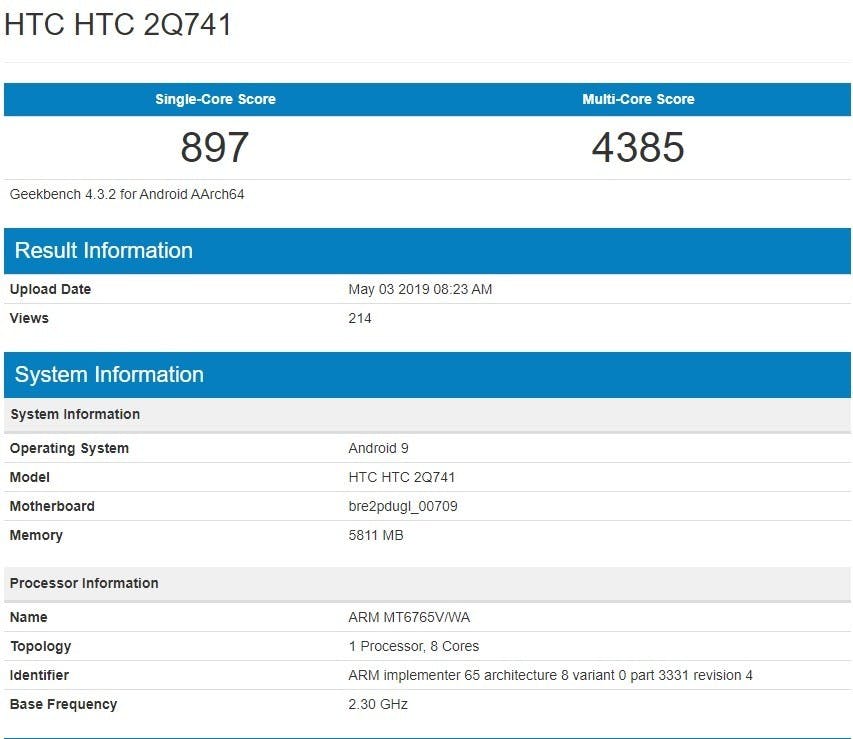Select the Topology label
853x739 pixels.
point(40,646)
